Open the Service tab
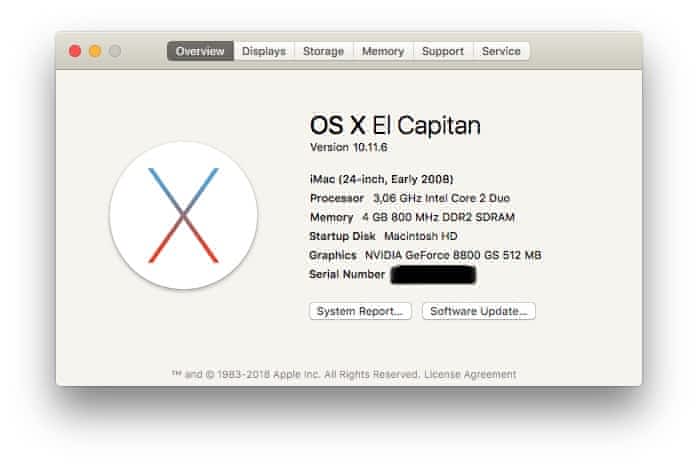This screenshot has width=698, height=466. tap(501, 51)
